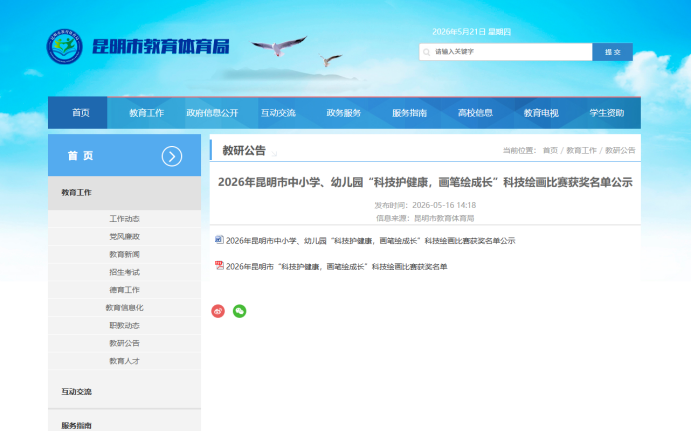
Task: Select 教育人才 in the sidebar
Action: (124, 361)
